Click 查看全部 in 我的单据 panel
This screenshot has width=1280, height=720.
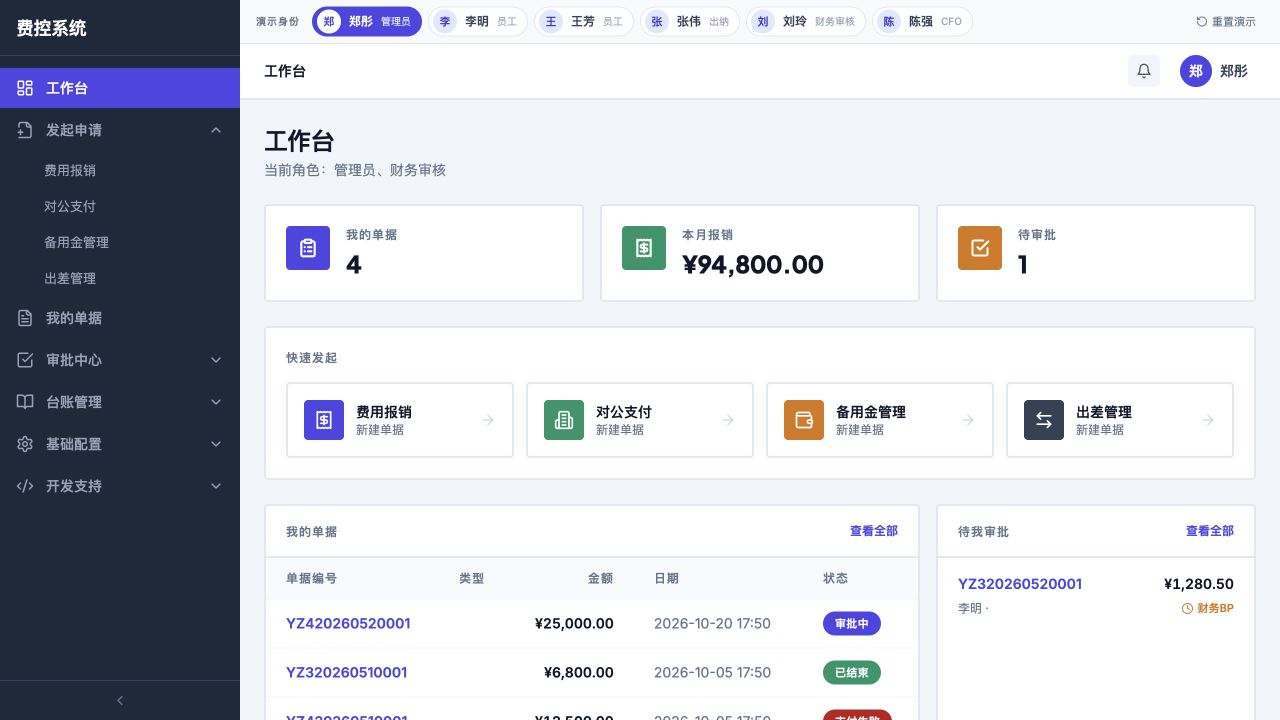[874, 531]
